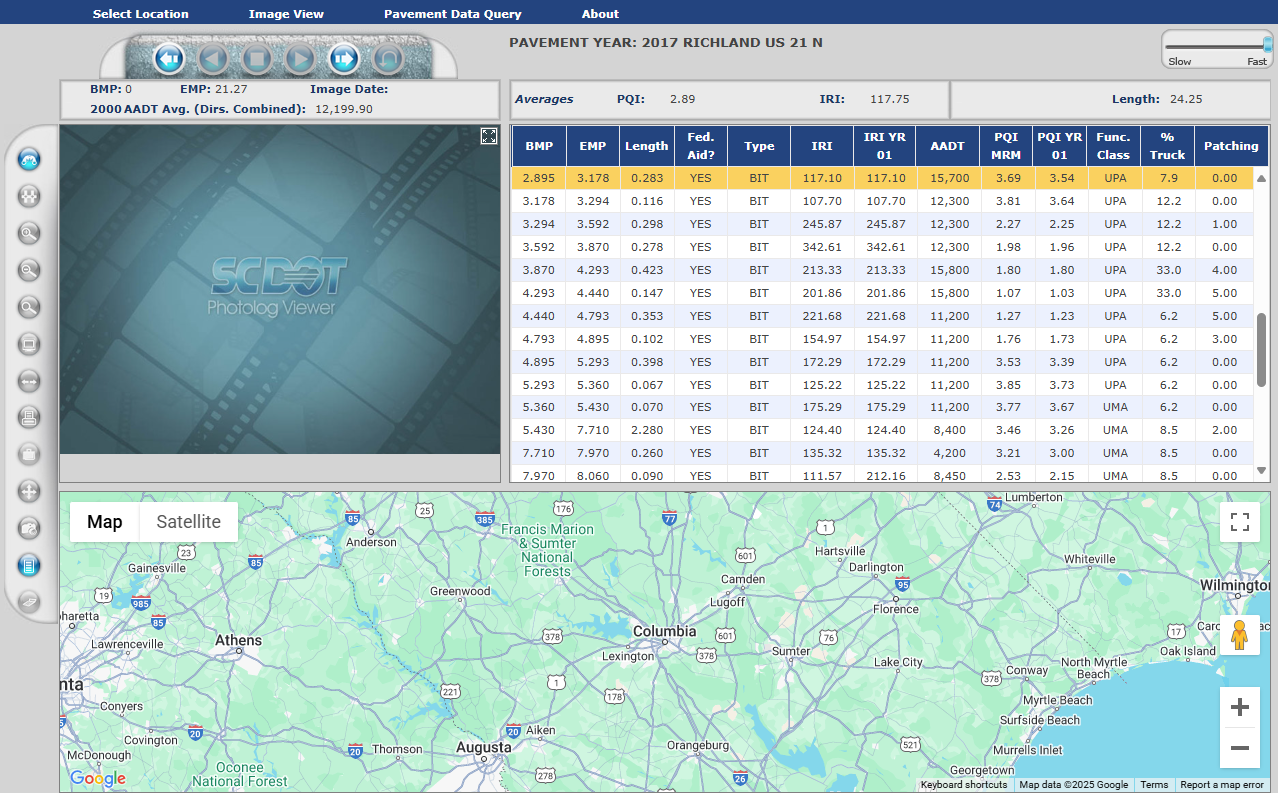
Task: Click the blue data table sidebar icon
Action: point(29,566)
